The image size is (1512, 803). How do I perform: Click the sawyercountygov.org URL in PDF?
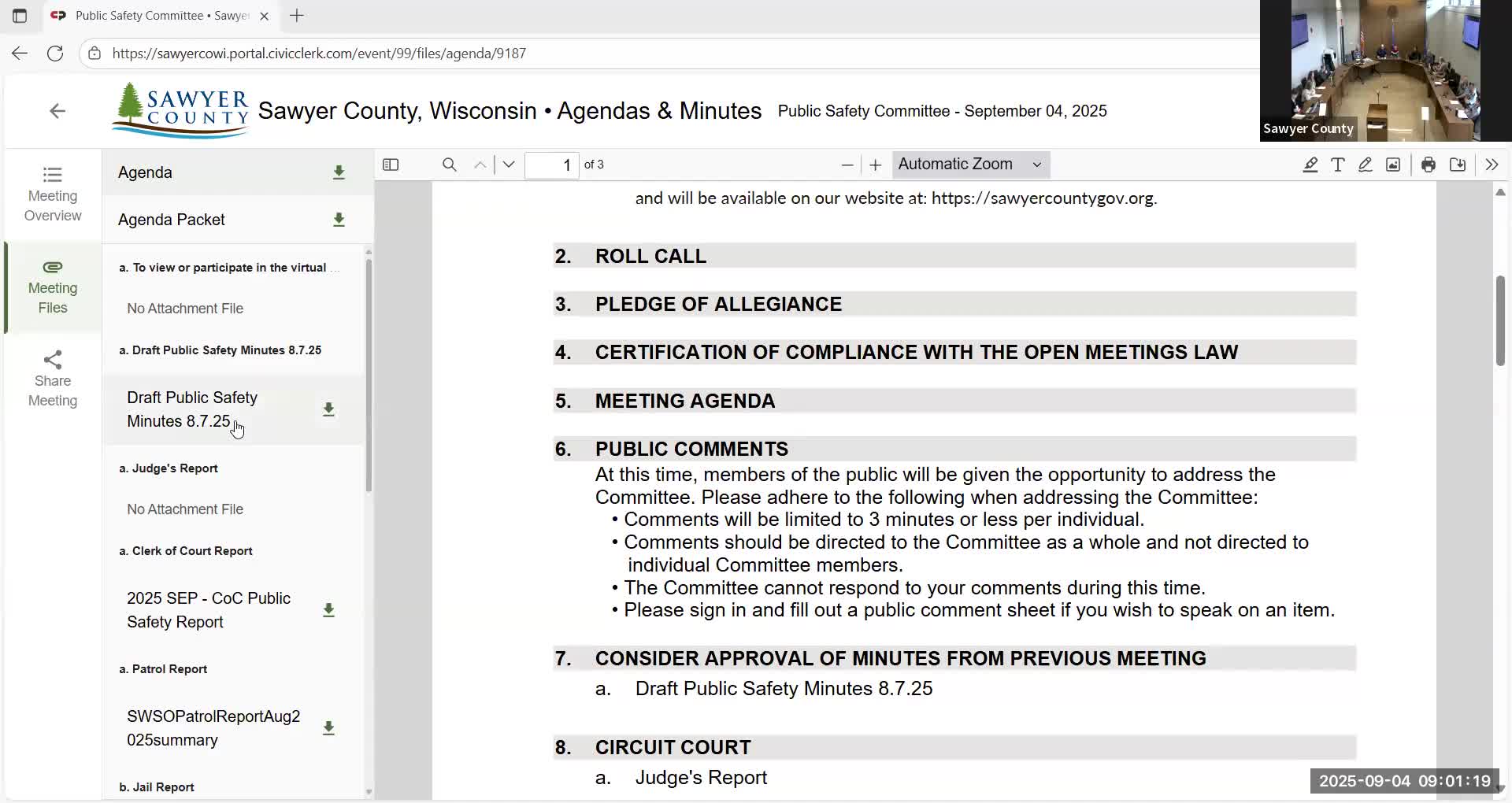[1043, 198]
